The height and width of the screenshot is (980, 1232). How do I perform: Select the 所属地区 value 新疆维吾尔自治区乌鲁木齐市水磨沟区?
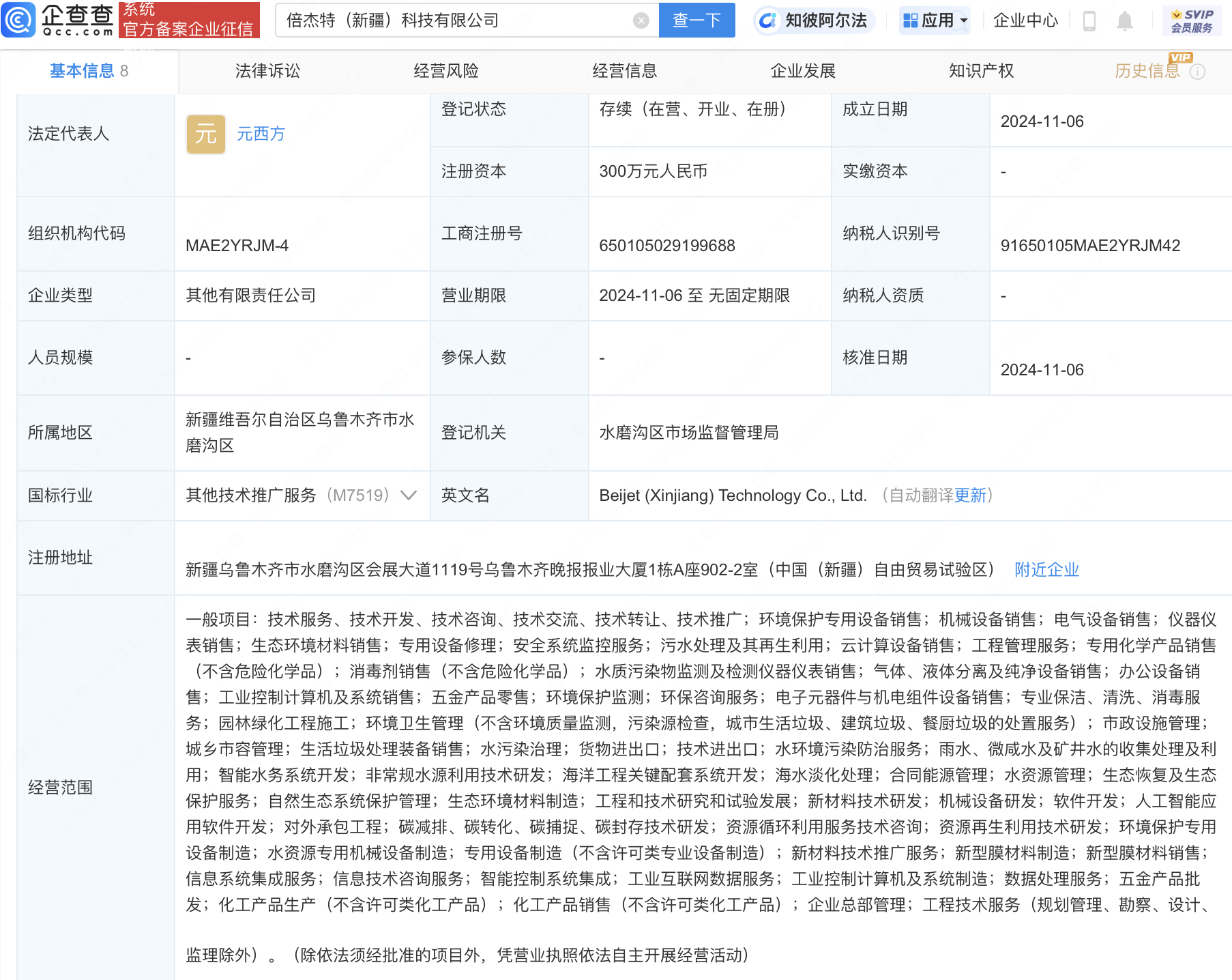tap(300, 433)
